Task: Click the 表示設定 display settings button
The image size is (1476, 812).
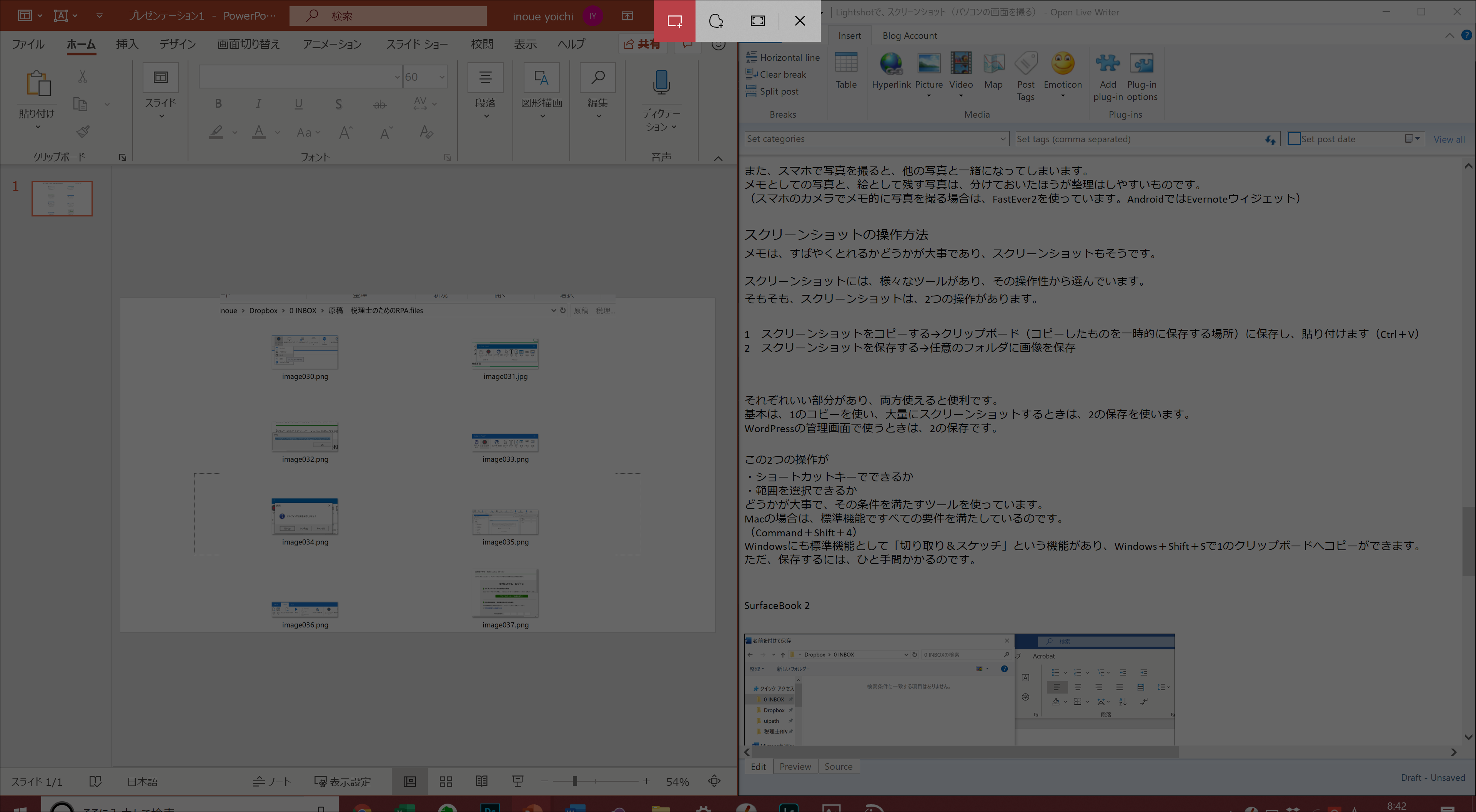Action: click(x=343, y=782)
